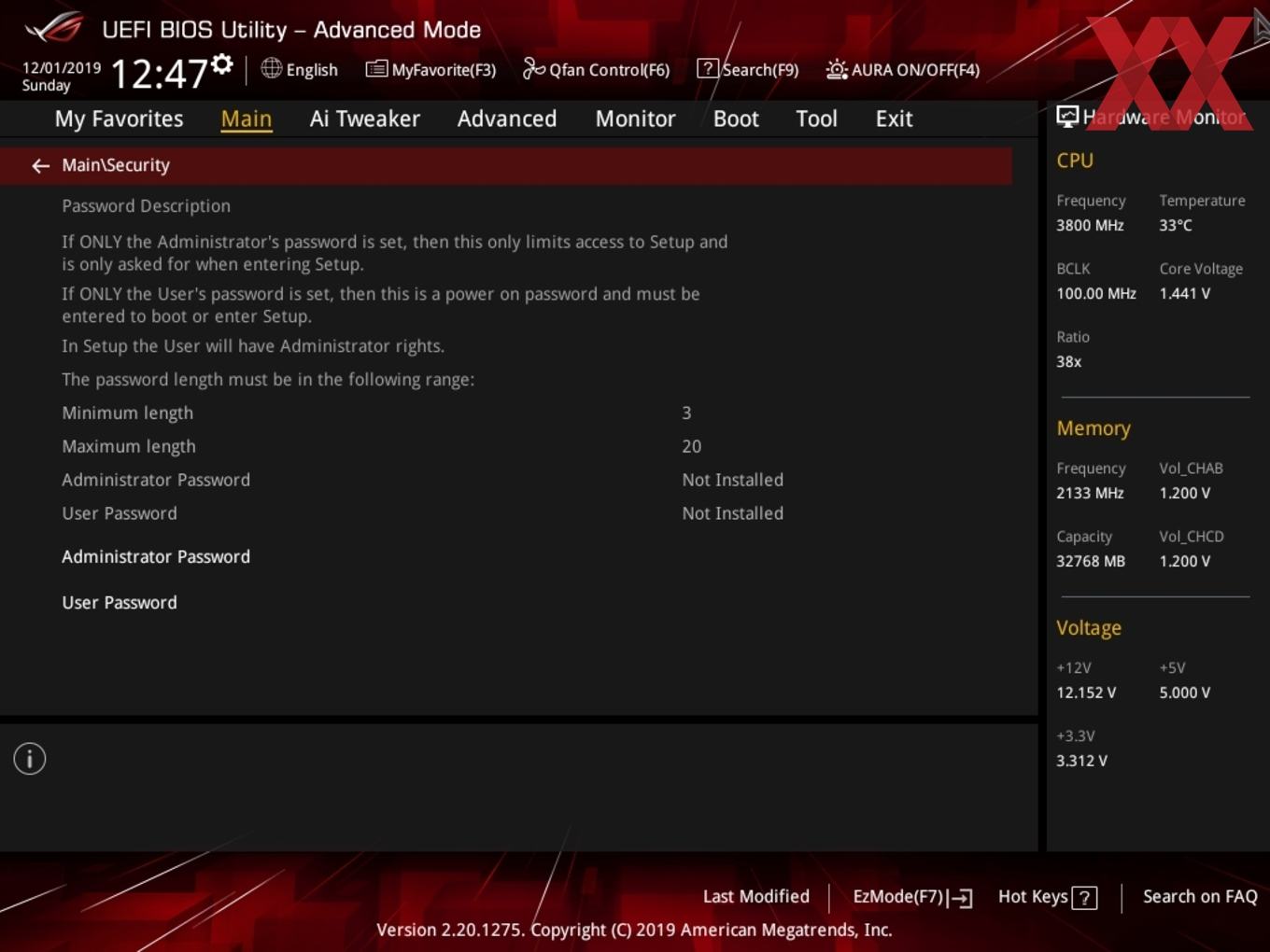Click the 12:47 clock display
This screenshot has height=952, width=1270.
159,74
